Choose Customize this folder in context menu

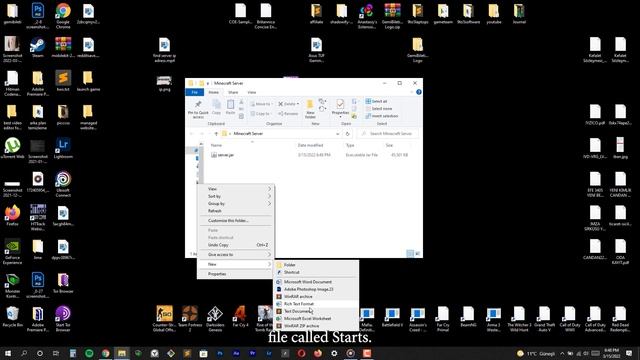point(236,220)
